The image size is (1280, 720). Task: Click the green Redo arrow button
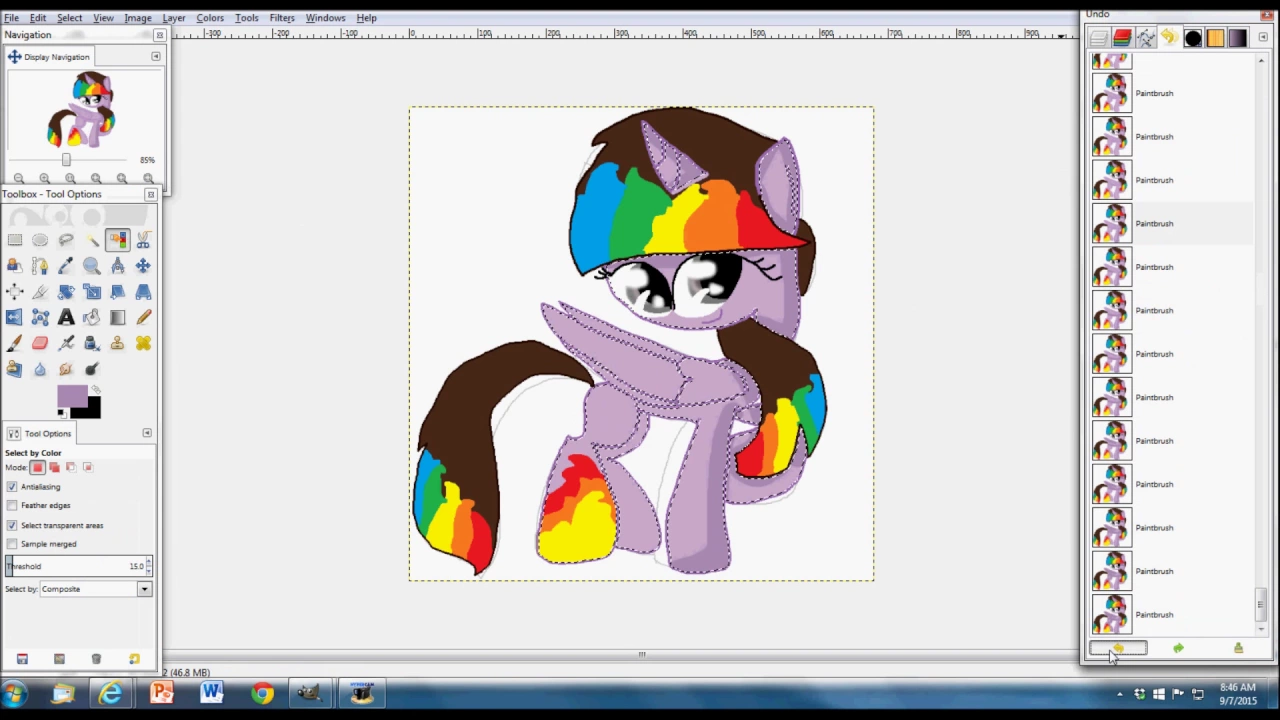[1178, 649]
